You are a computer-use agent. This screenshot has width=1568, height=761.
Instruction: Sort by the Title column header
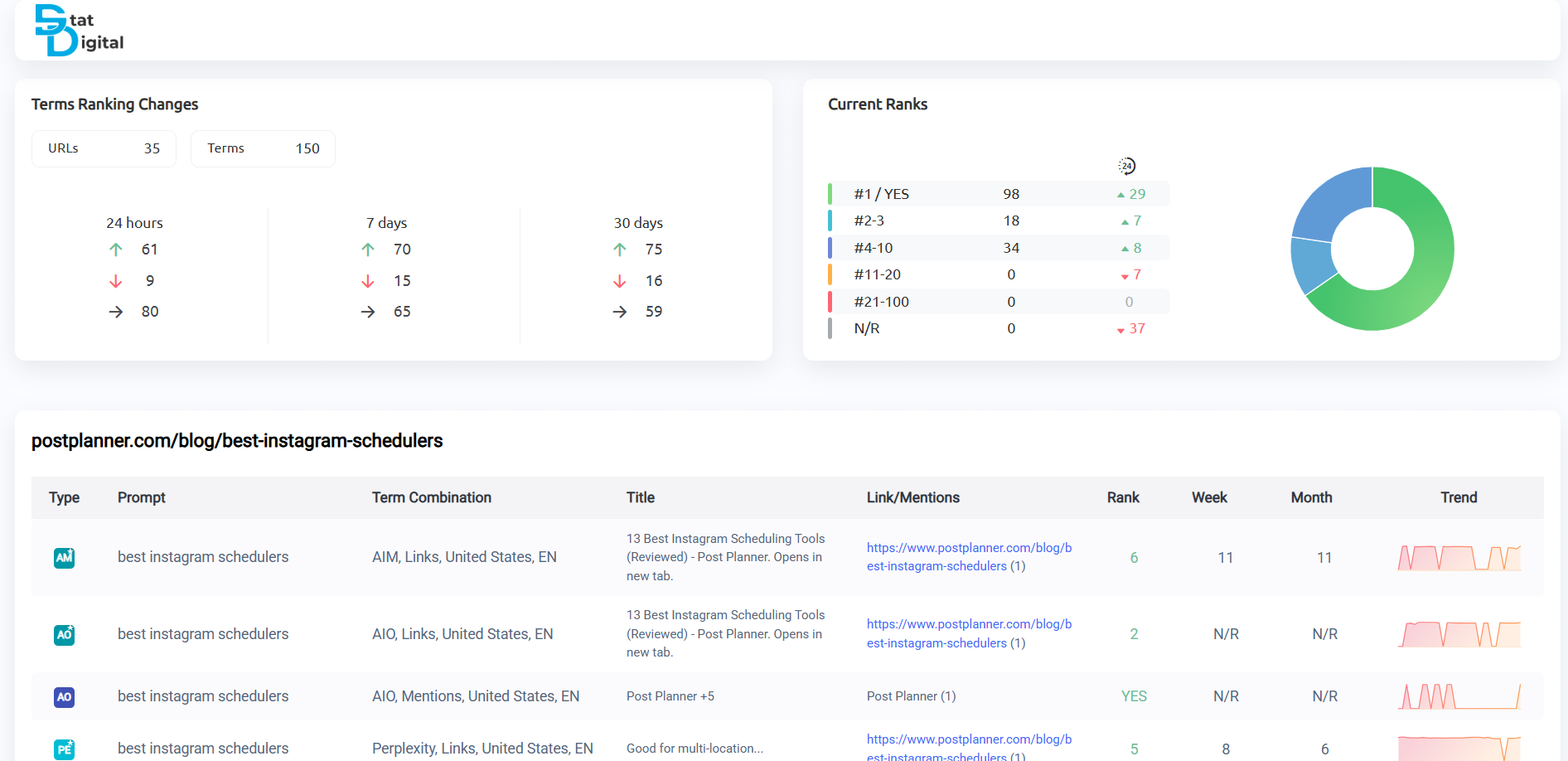tap(641, 497)
